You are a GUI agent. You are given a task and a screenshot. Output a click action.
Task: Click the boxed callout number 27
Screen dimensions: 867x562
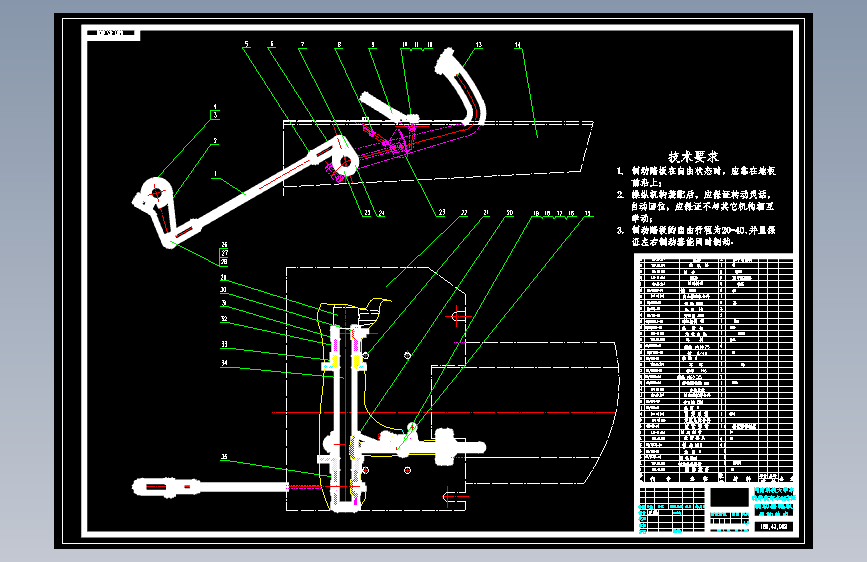click(x=224, y=253)
